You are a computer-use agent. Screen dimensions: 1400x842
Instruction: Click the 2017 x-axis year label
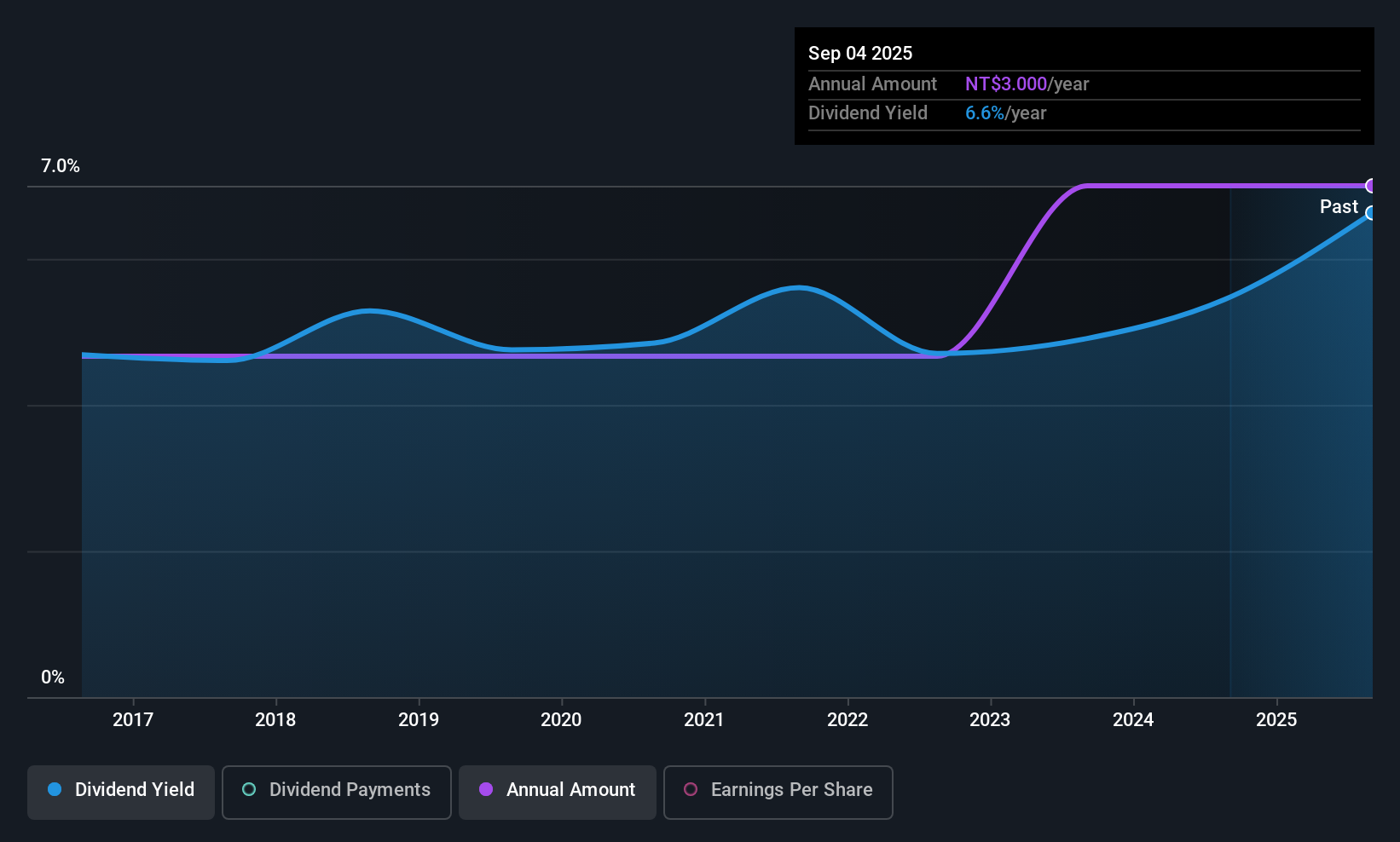pyautogui.click(x=133, y=720)
